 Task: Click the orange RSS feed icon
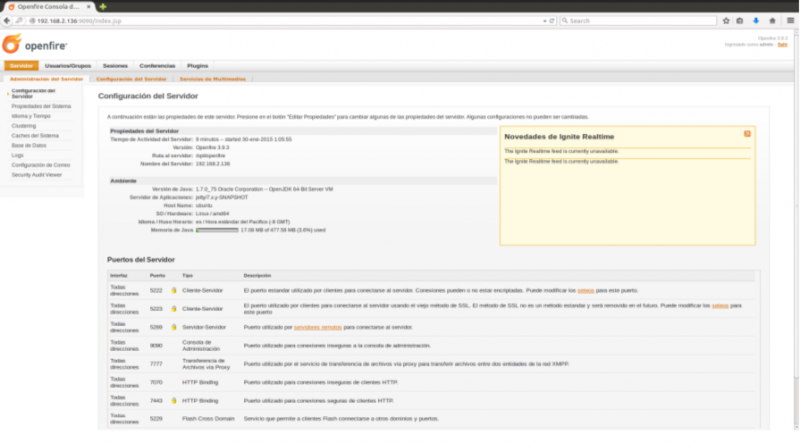(x=747, y=134)
